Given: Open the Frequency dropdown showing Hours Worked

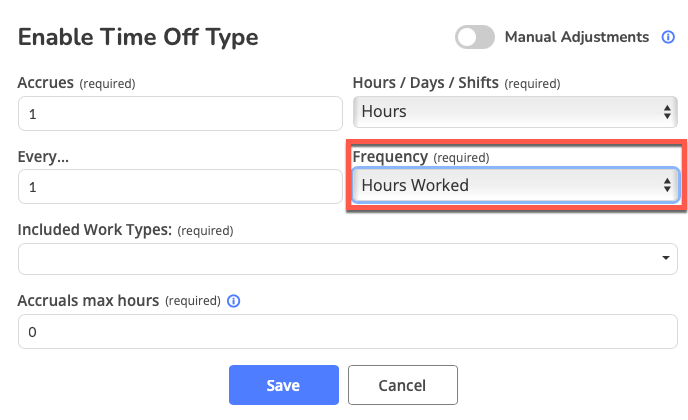Looking at the screenshot, I should (x=516, y=185).
